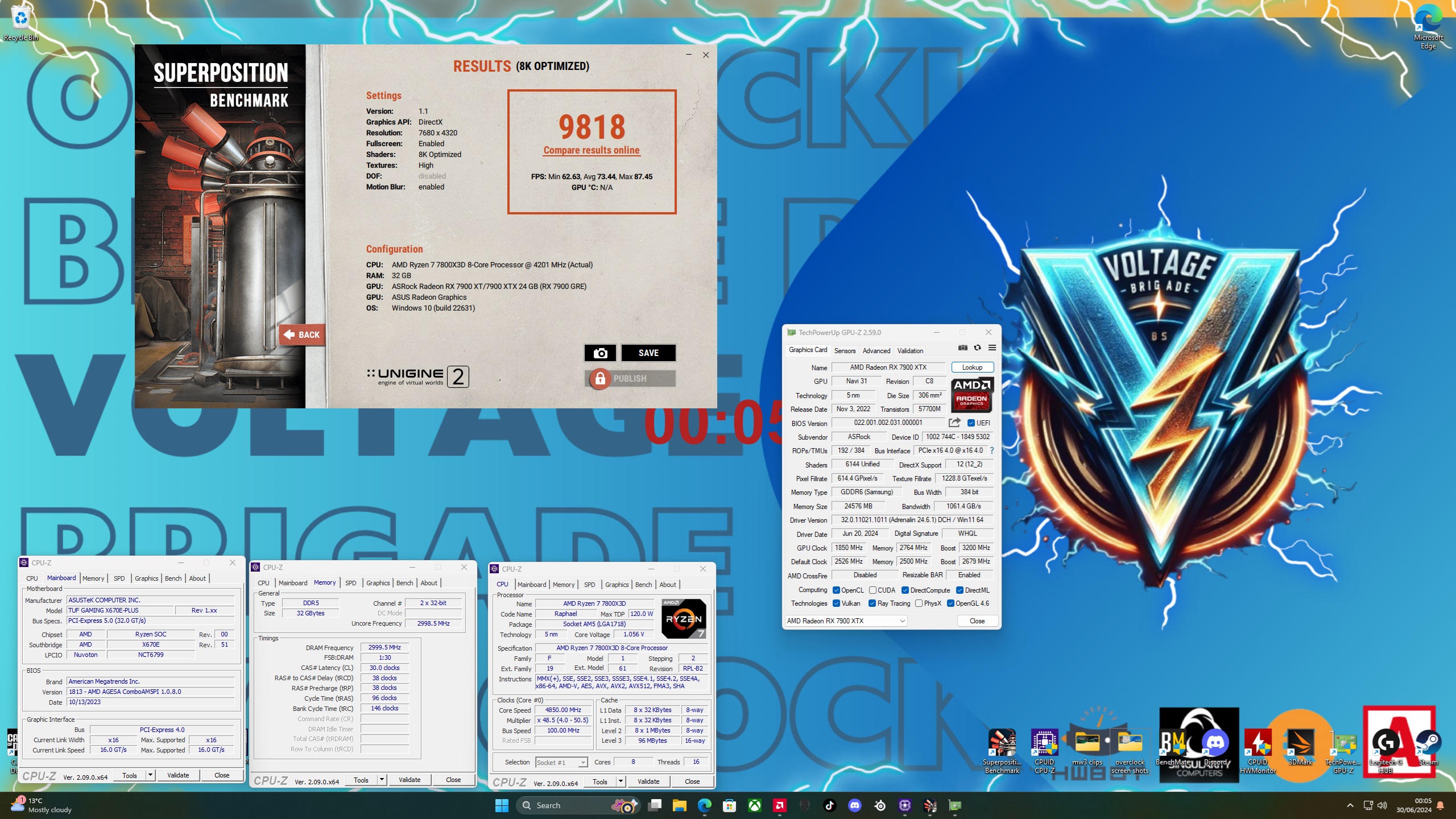Open CPUID CPU-Z desktop shortcut

tap(1044, 751)
